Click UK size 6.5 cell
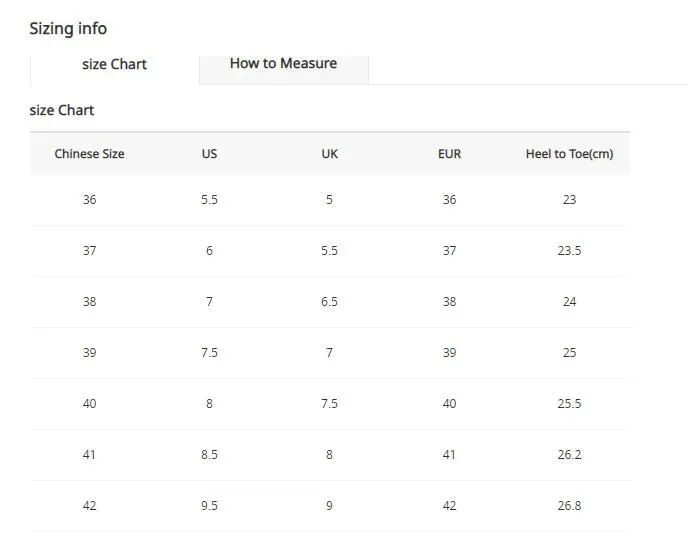Viewport: 688px width, 554px height. point(330,302)
